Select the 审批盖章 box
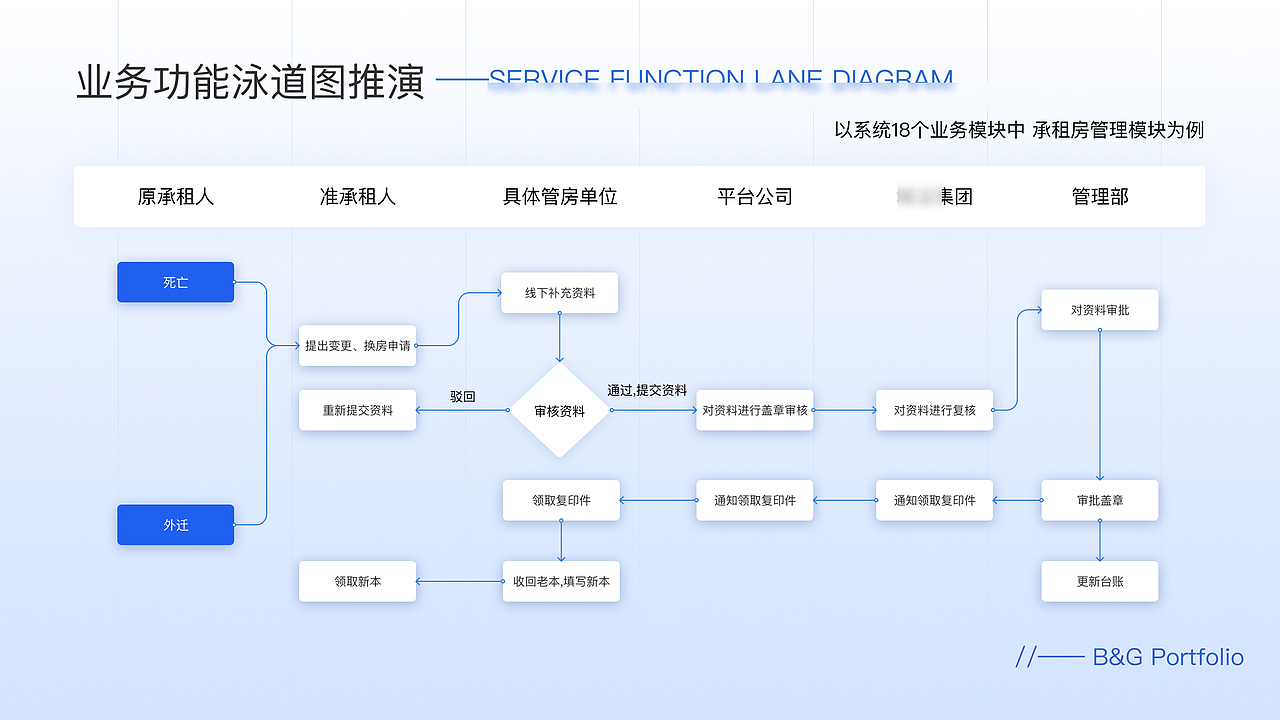The image size is (1280, 720). coord(1100,500)
